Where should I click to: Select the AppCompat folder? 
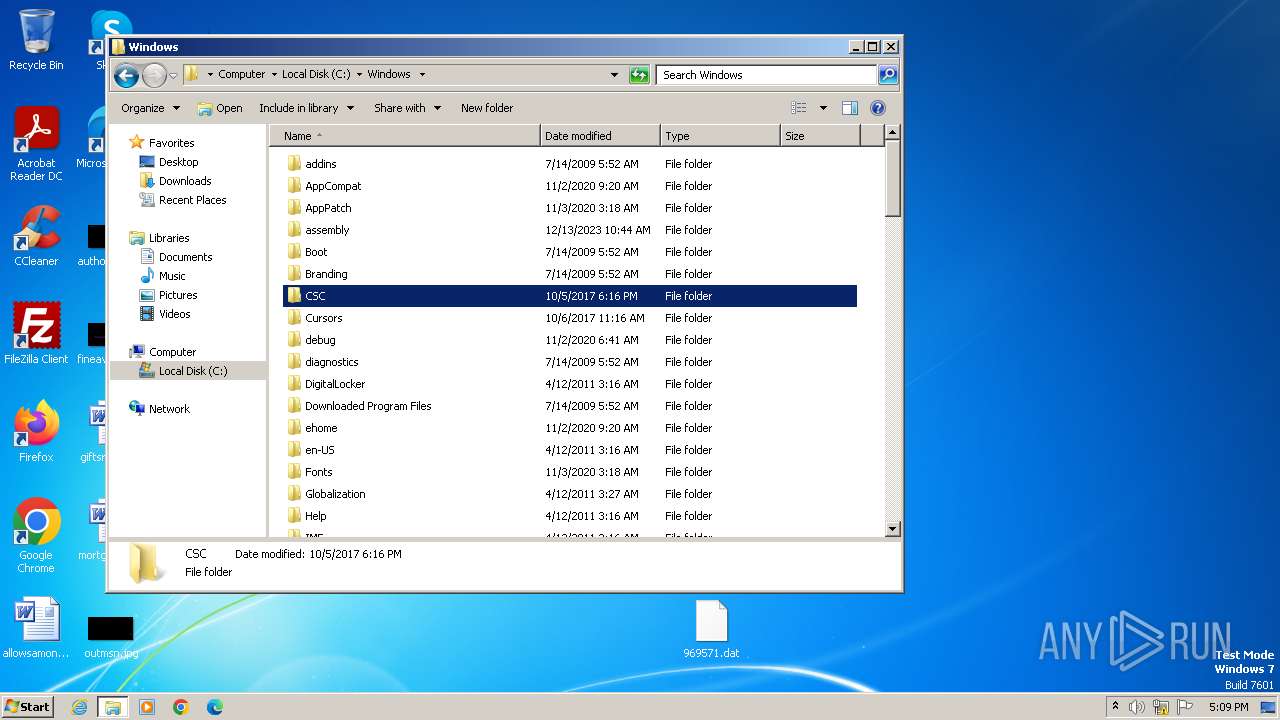[333, 186]
